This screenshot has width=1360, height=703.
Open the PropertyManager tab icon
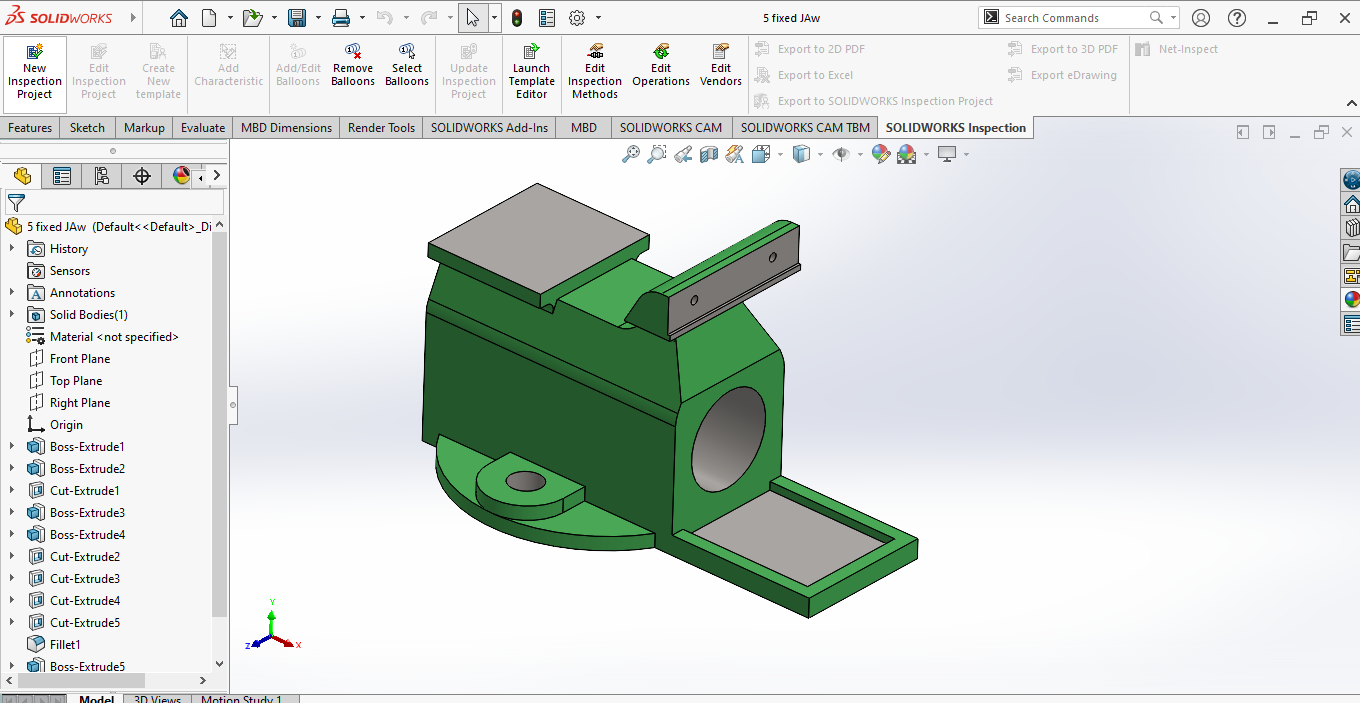pyautogui.click(x=62, y=176)
